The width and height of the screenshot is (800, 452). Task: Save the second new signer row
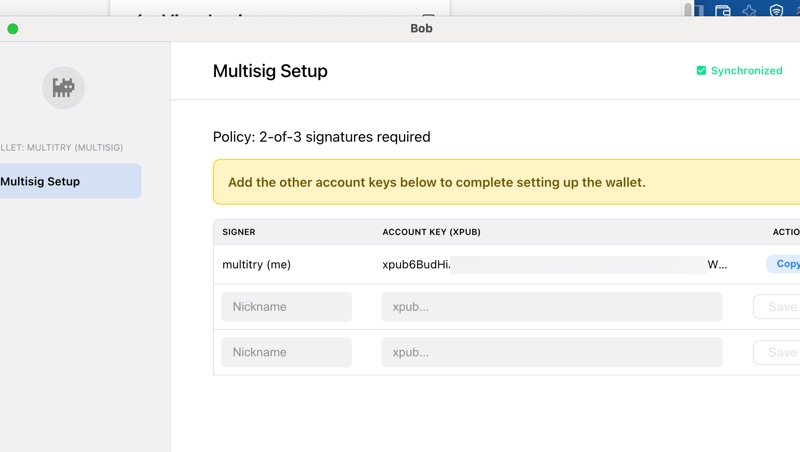click(778, 352)
